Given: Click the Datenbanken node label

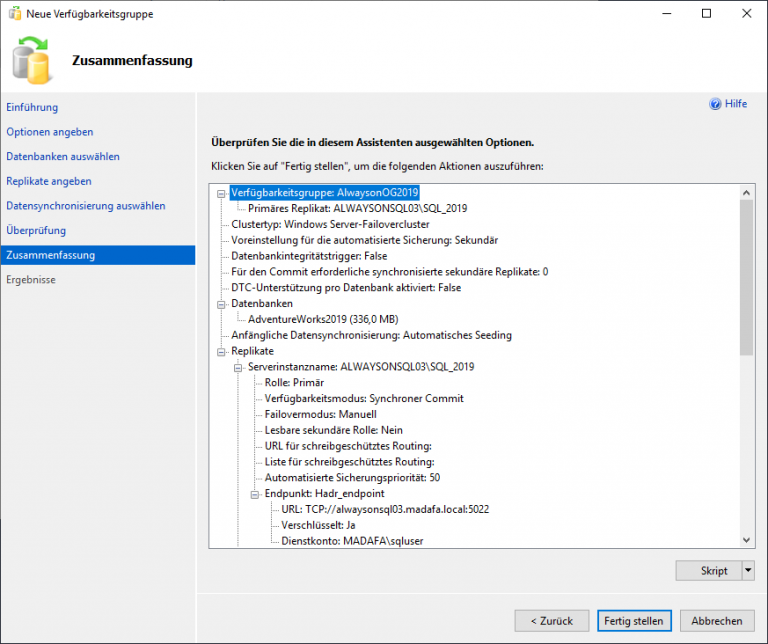Looking at the screenshot, I should (262, 303).
